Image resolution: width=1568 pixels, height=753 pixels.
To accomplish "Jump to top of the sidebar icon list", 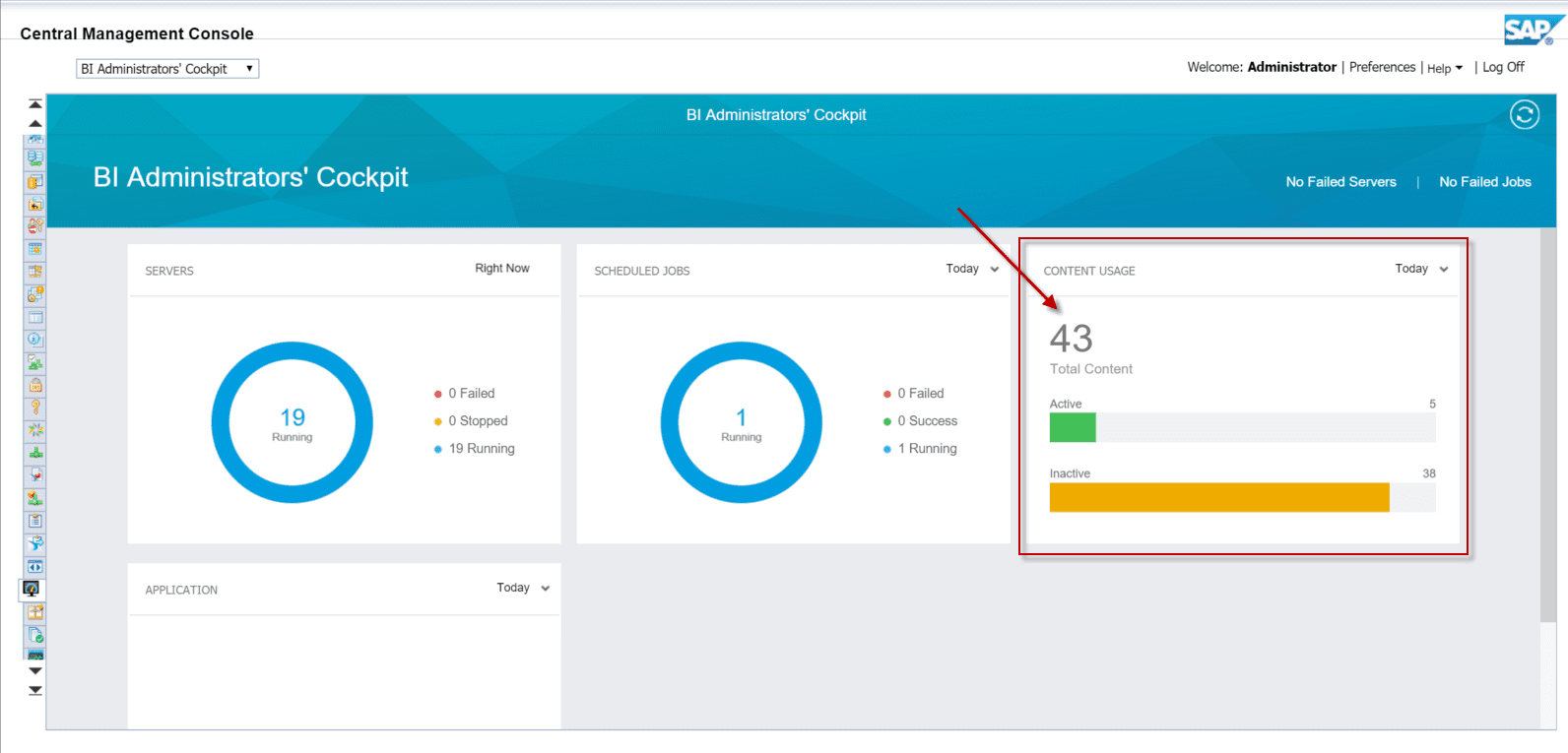I will [35, 103].
